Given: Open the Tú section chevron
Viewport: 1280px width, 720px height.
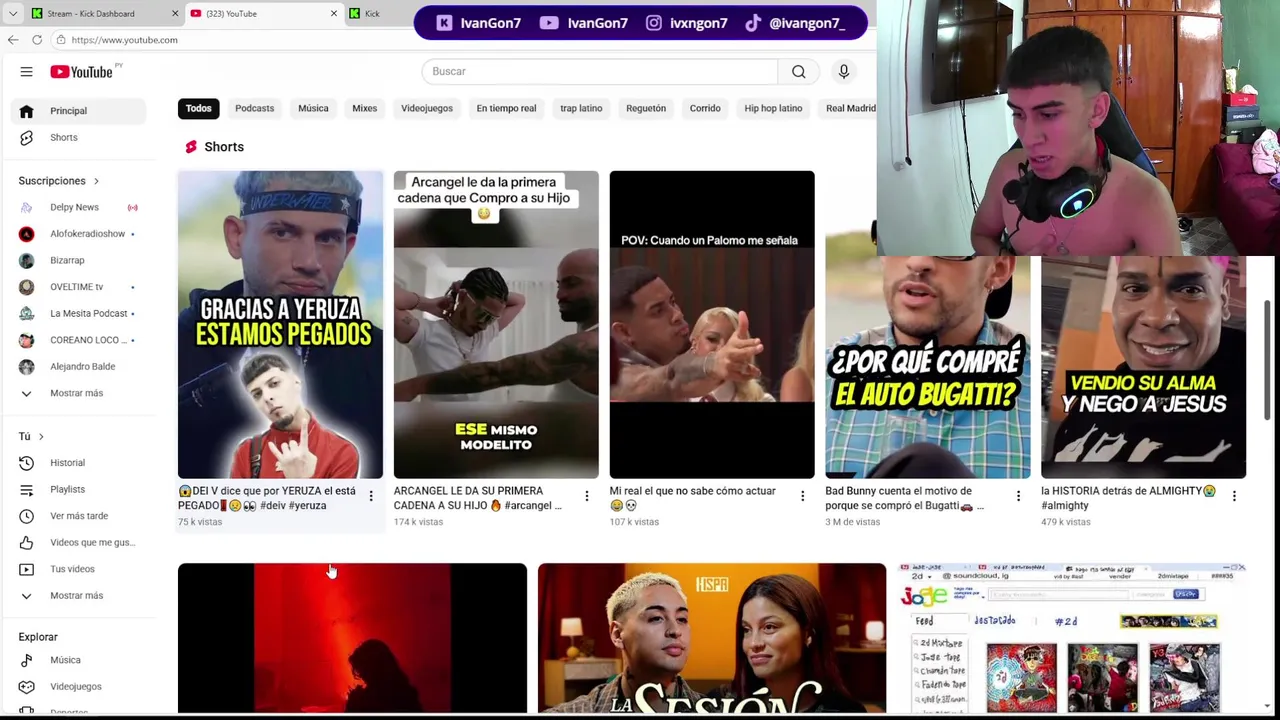Looking at the screenshot, I should click(x=41, y=436).
